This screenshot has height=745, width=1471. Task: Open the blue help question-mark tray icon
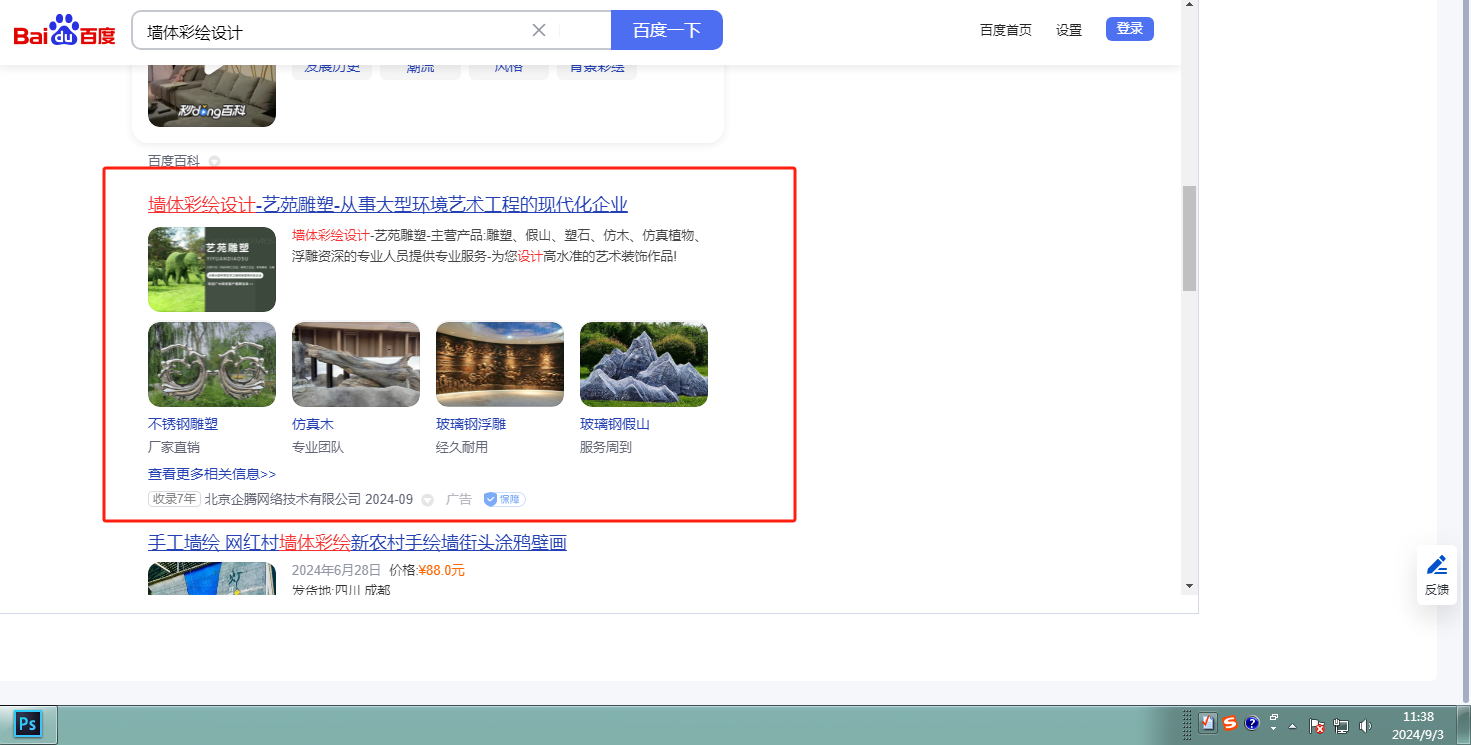tap(1251, 723)
